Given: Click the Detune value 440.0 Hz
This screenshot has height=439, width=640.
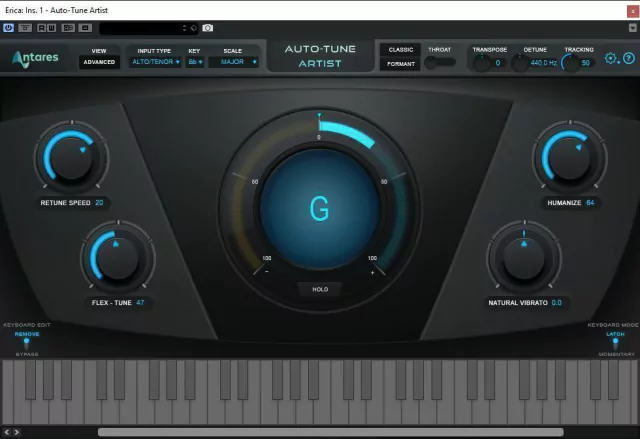Looking at the screenshot, I should pos(543,63).
